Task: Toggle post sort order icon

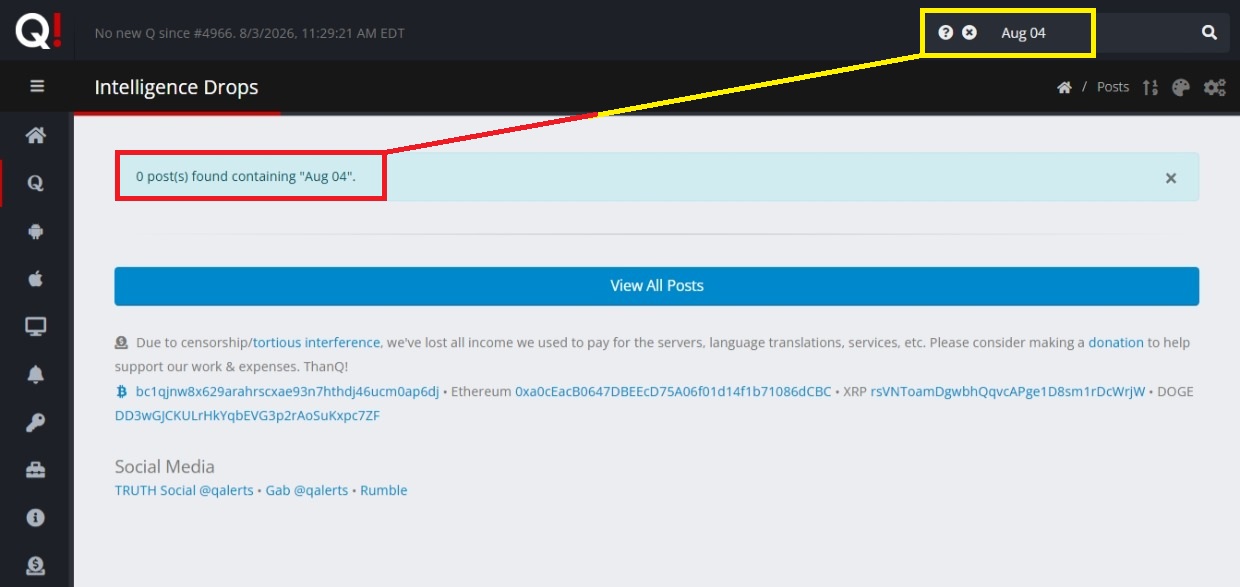Action: click(x=1150, y=87)
